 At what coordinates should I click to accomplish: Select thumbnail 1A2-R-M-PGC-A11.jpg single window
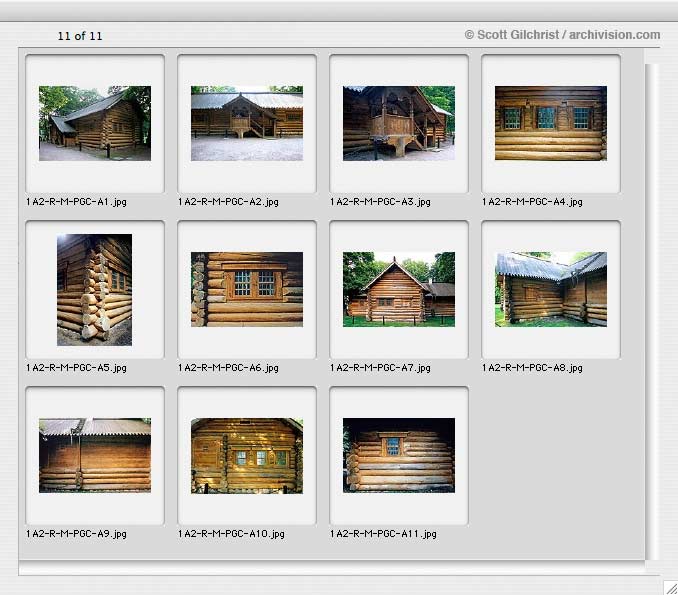click(x=399, y=455)
